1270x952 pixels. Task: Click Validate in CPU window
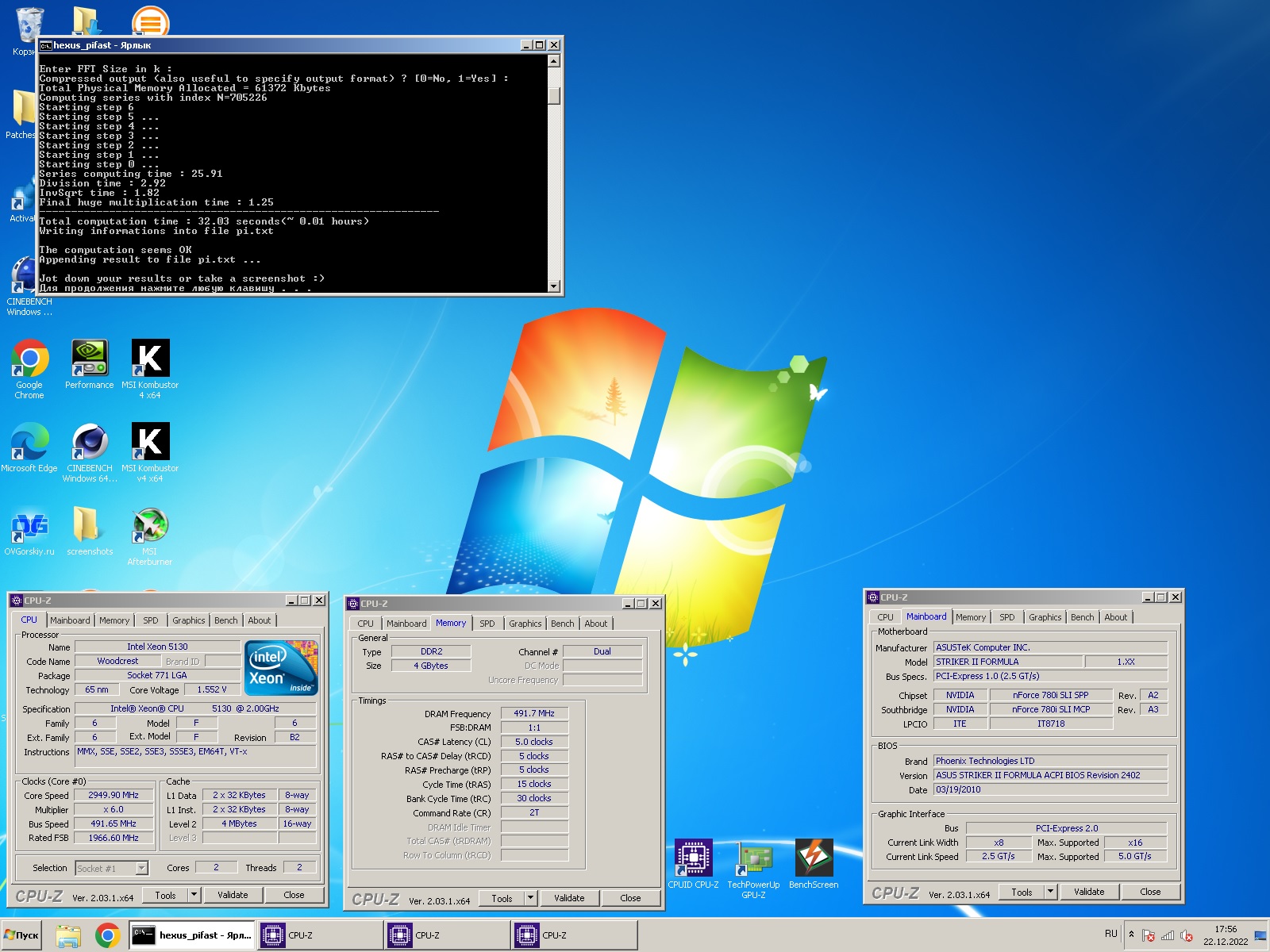(x=233, y=895)
